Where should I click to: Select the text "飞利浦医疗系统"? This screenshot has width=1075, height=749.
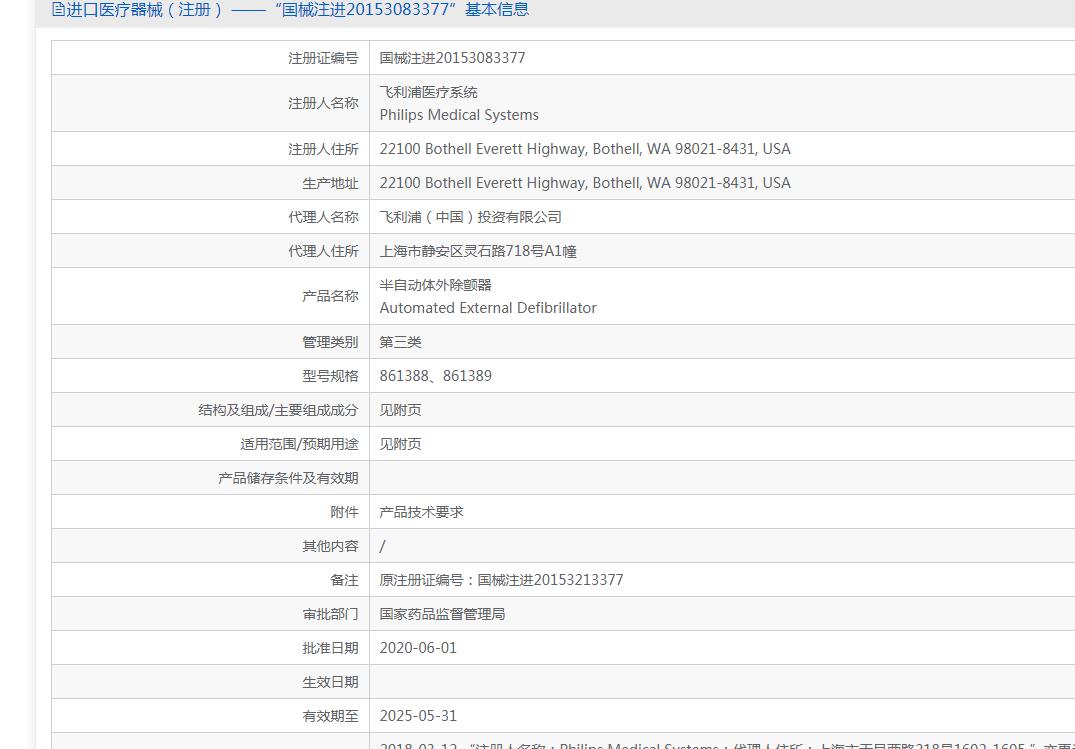coord(428,92)
